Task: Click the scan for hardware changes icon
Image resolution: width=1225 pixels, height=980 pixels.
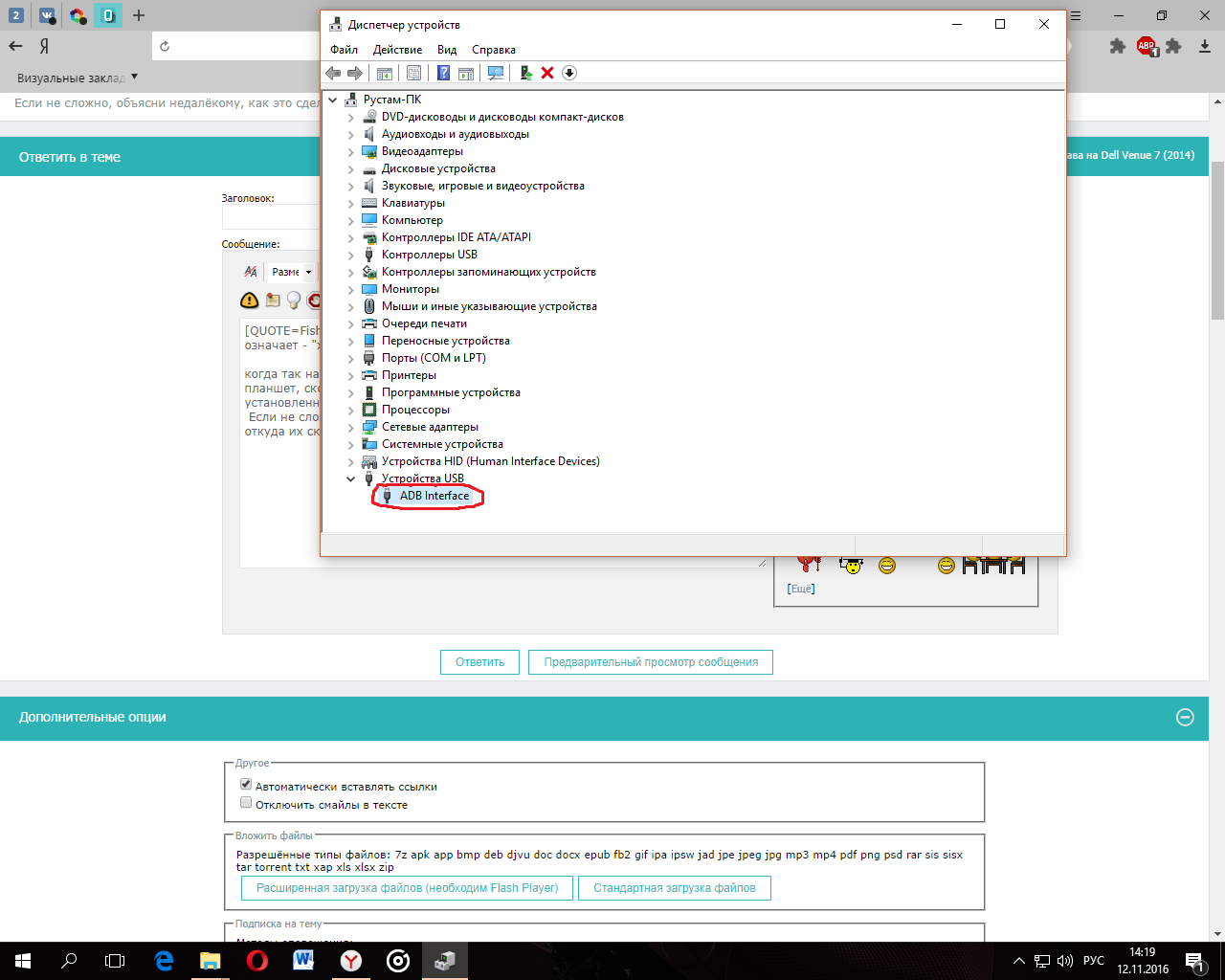Action: pos(496,73)
